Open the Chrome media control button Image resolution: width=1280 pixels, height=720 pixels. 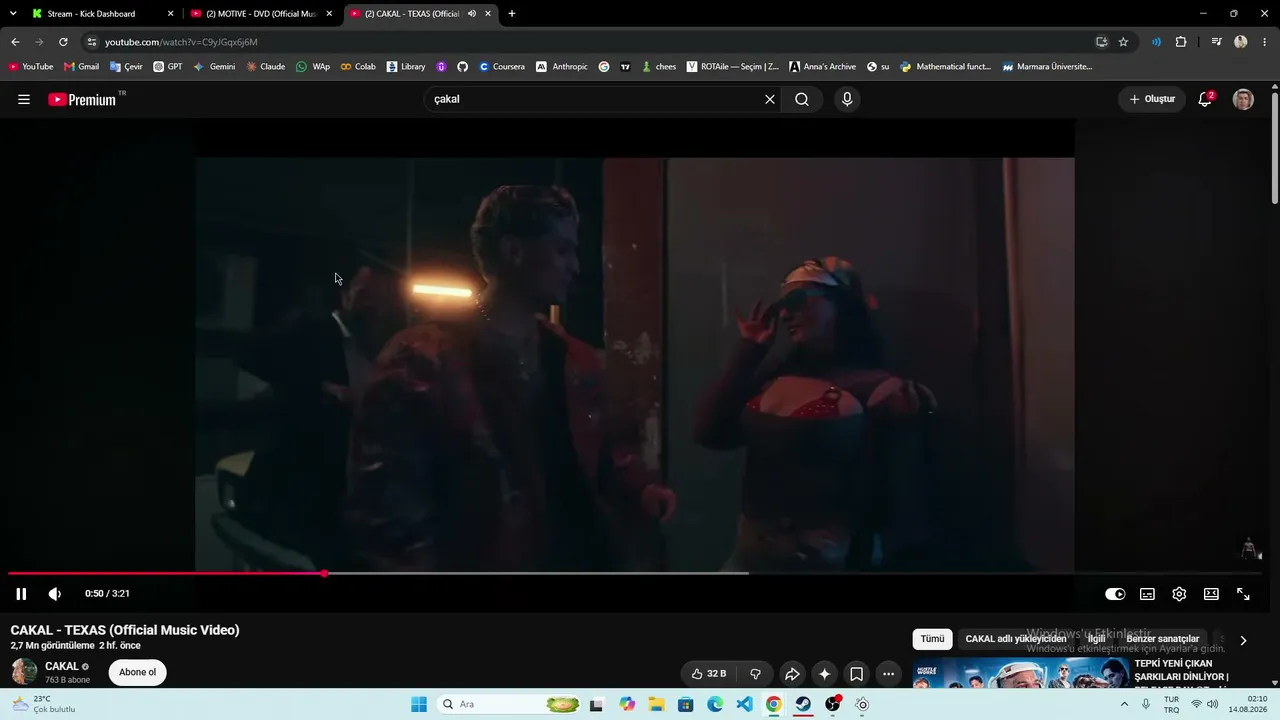[1216, 42]
